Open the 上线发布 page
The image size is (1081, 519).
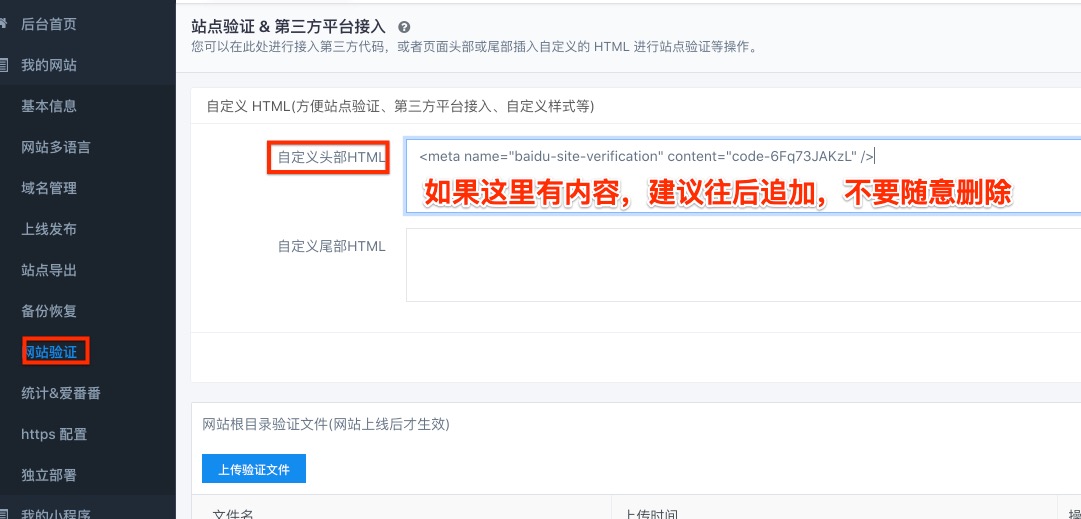click(x=49, y=229)
